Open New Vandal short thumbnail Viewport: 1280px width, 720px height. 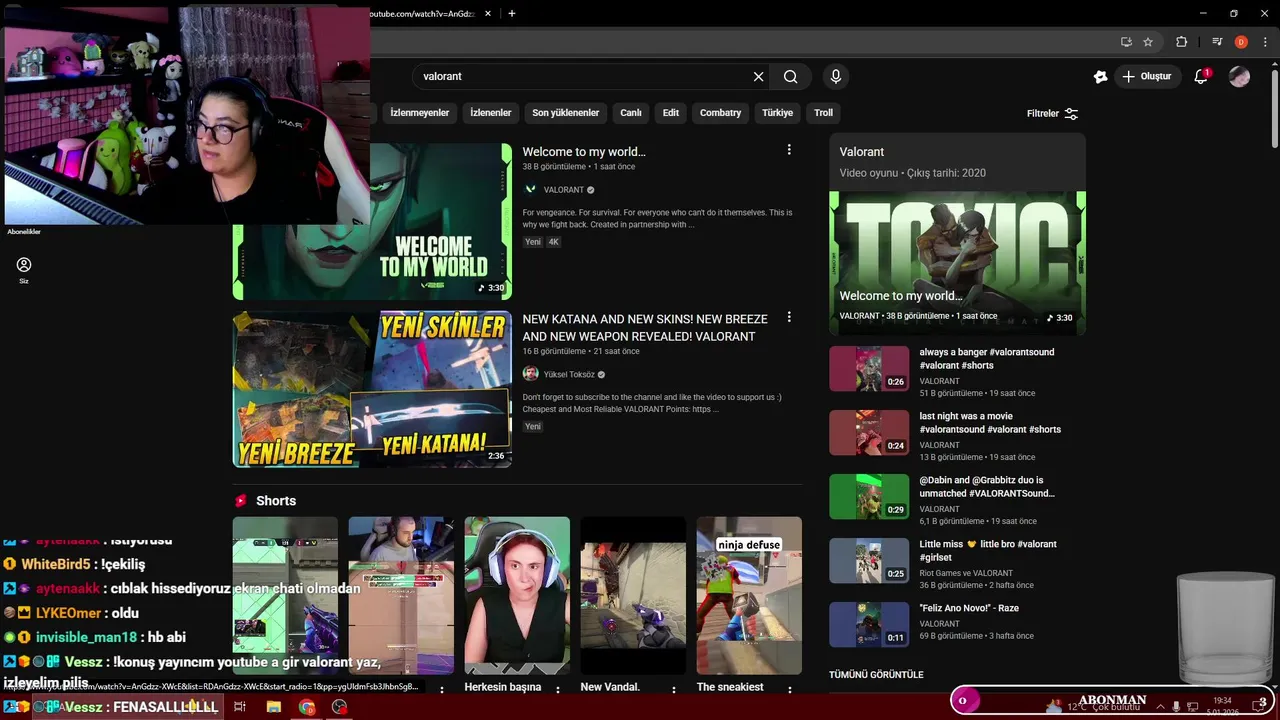(633, 595)
